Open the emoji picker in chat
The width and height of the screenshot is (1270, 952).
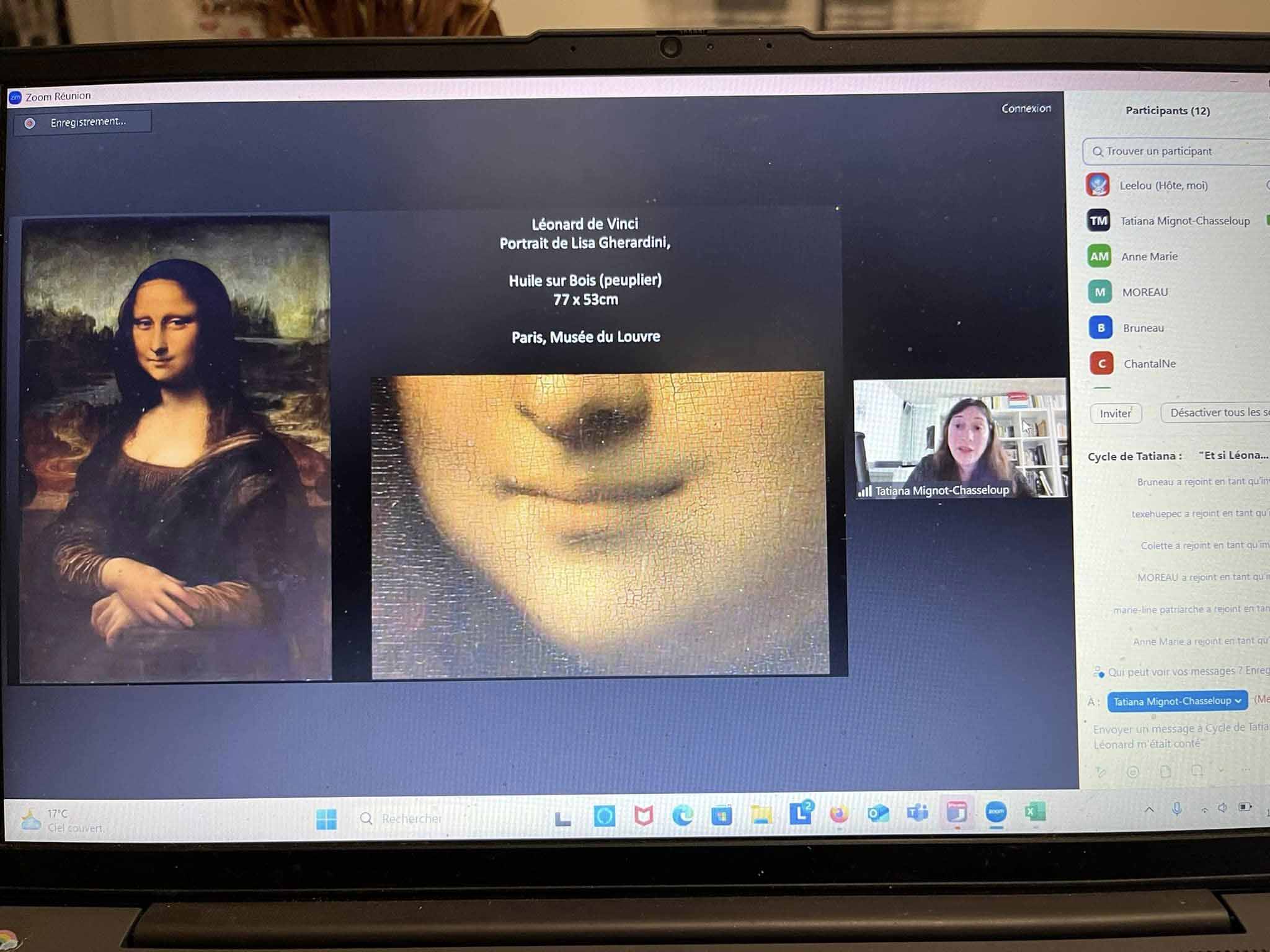[1132, 772]
